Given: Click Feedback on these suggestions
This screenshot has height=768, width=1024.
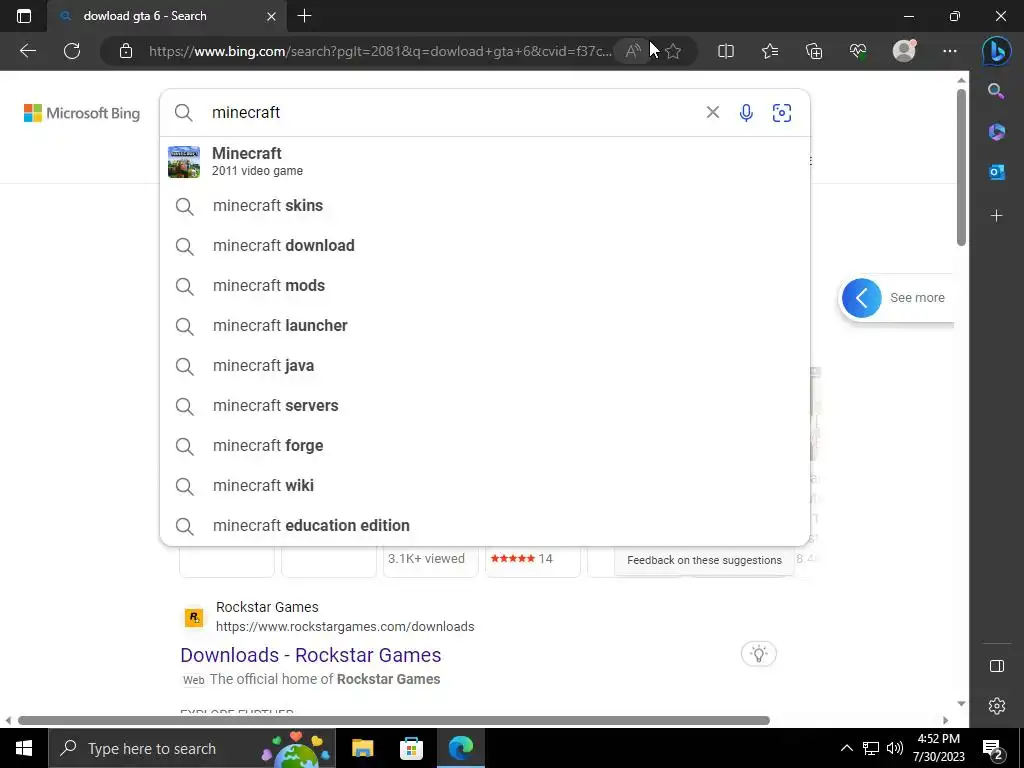Looking at the screenshot, I should [x=704, y=560].
